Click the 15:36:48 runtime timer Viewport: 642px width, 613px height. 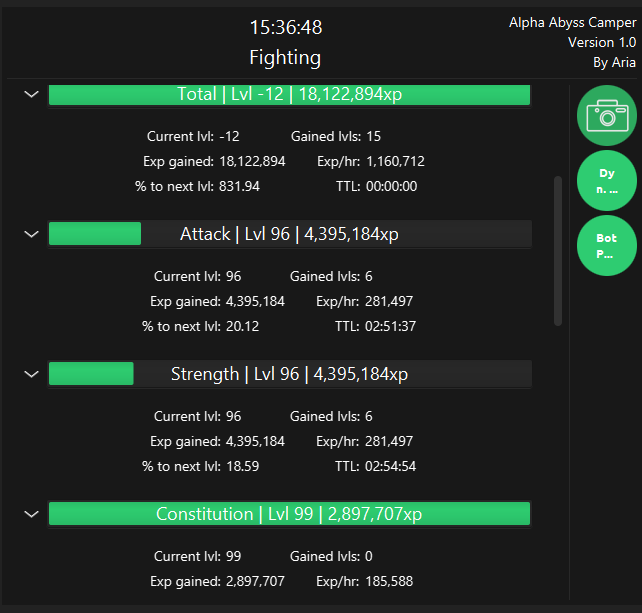pyautogui.click(x=285, y=27)
